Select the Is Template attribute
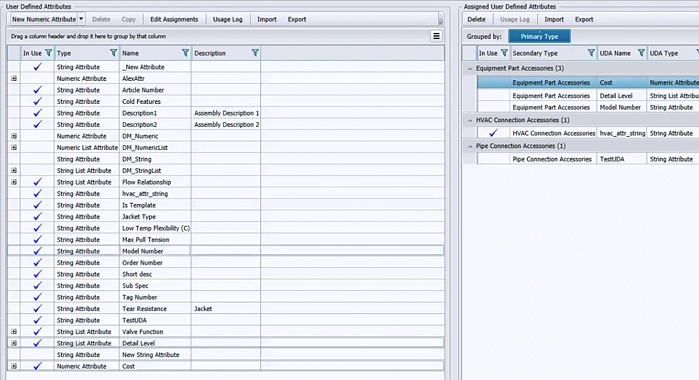This screenshot has width=699, height=380. (139, 205)
